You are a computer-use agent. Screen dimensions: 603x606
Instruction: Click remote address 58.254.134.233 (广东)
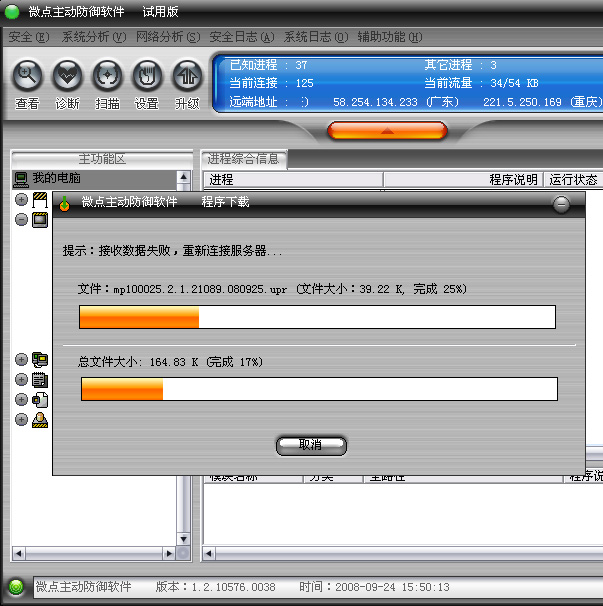(x=396, y=102)
